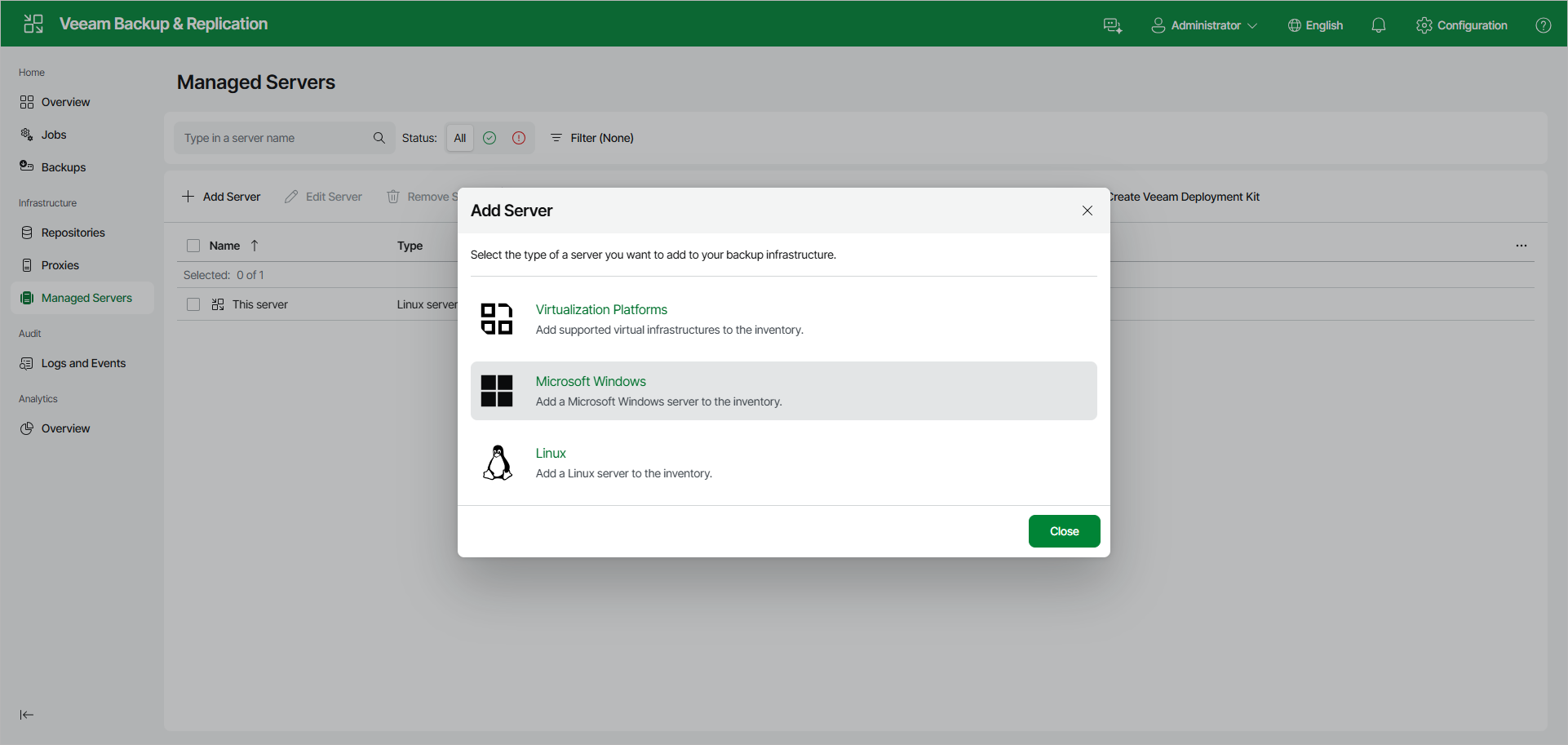Collapse the sidebar navigation
Image resolution: width=1568 pixels, height=745 pixels.
[27, 715]
